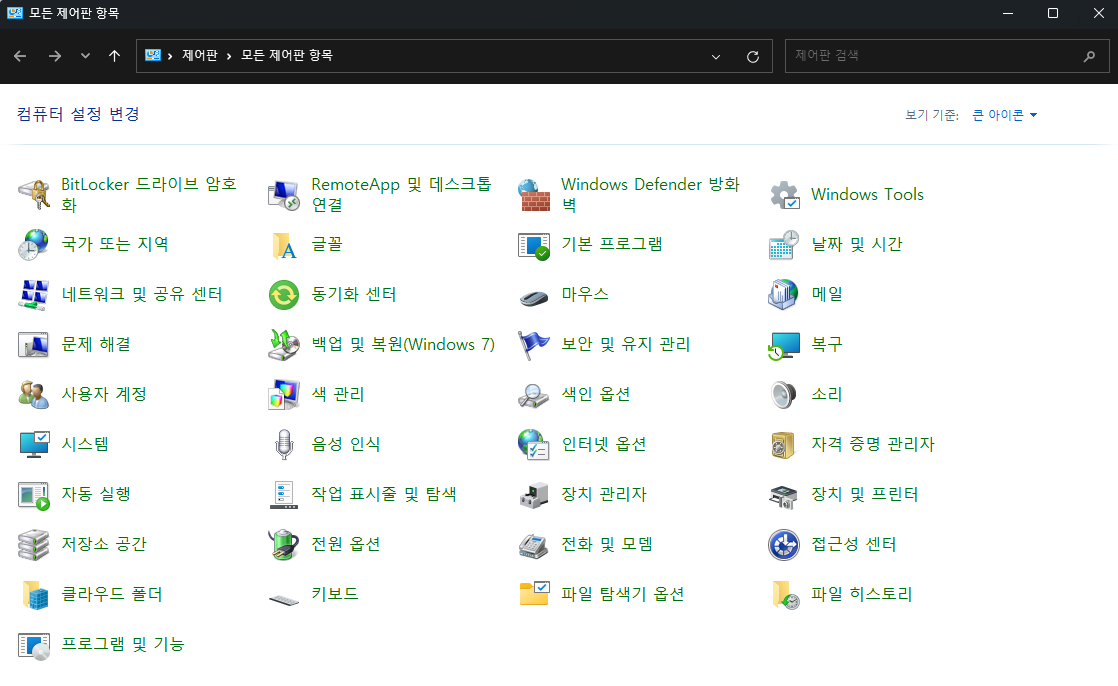Open the recent locations dropdown arrow
The image size is (1118, 686).
tap(86, 56)
